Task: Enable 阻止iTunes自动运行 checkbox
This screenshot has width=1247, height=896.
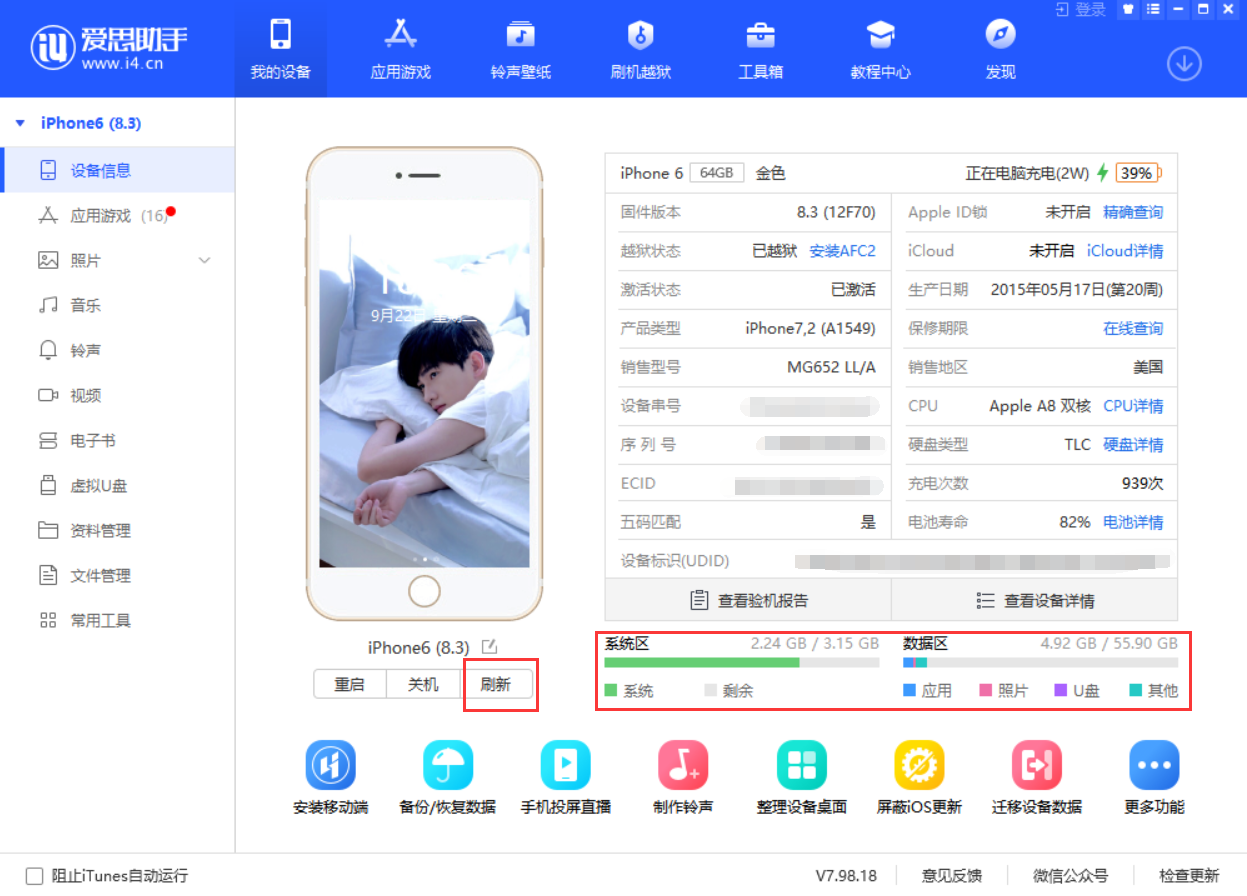Action: click(x=34, y=875)
